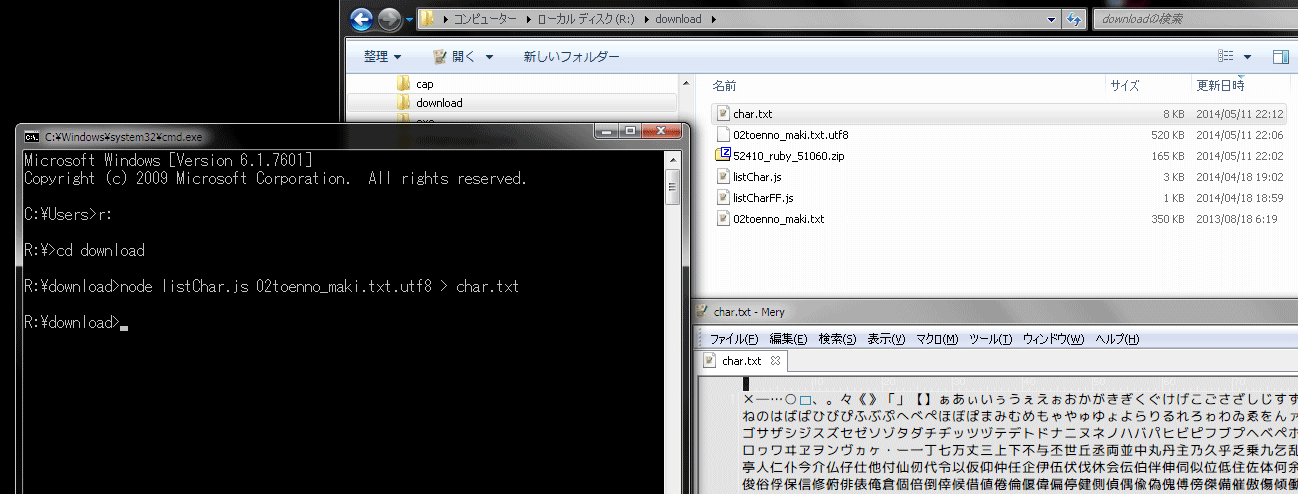Switch to the char.txt tab in Mery
The width and height of the screenshot is (1298, 494).
click(741, 361)
